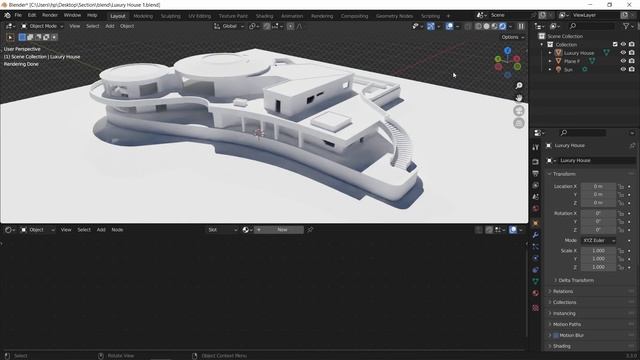This screenshot has height=360, width=640.
Task: Select material preview viewport shading
Action: [494, 26]
